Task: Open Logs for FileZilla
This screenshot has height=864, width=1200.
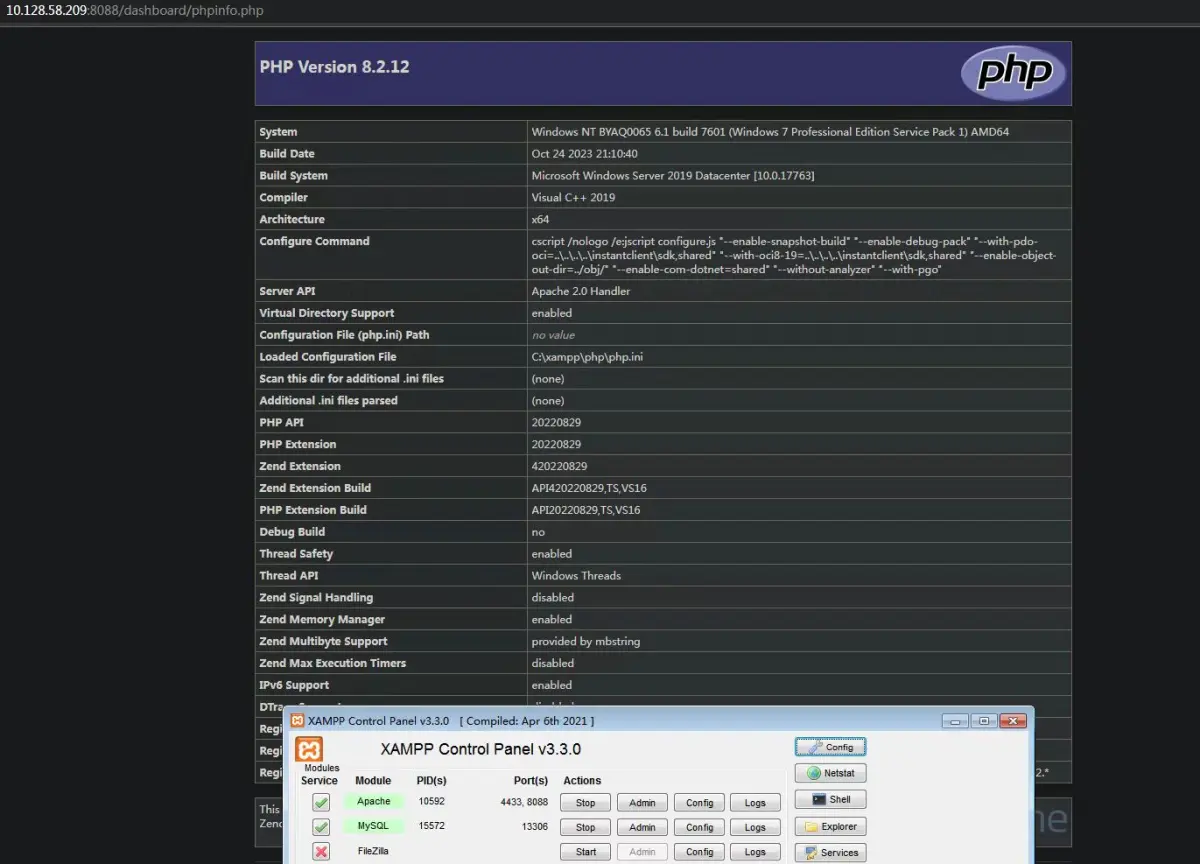Action: [755, 852]
